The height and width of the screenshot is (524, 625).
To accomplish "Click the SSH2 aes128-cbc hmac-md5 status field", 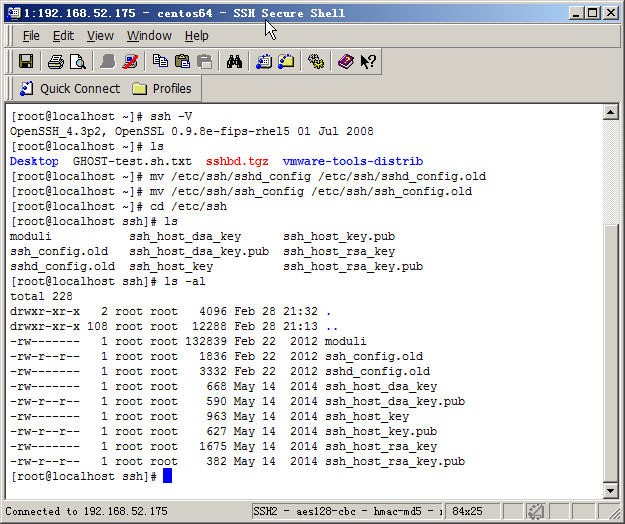I will [348, 511].
